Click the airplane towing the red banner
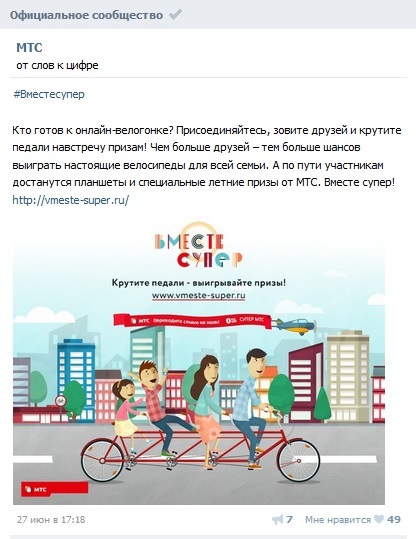Viewport: 416px width, 539px height. pos(298,326)
